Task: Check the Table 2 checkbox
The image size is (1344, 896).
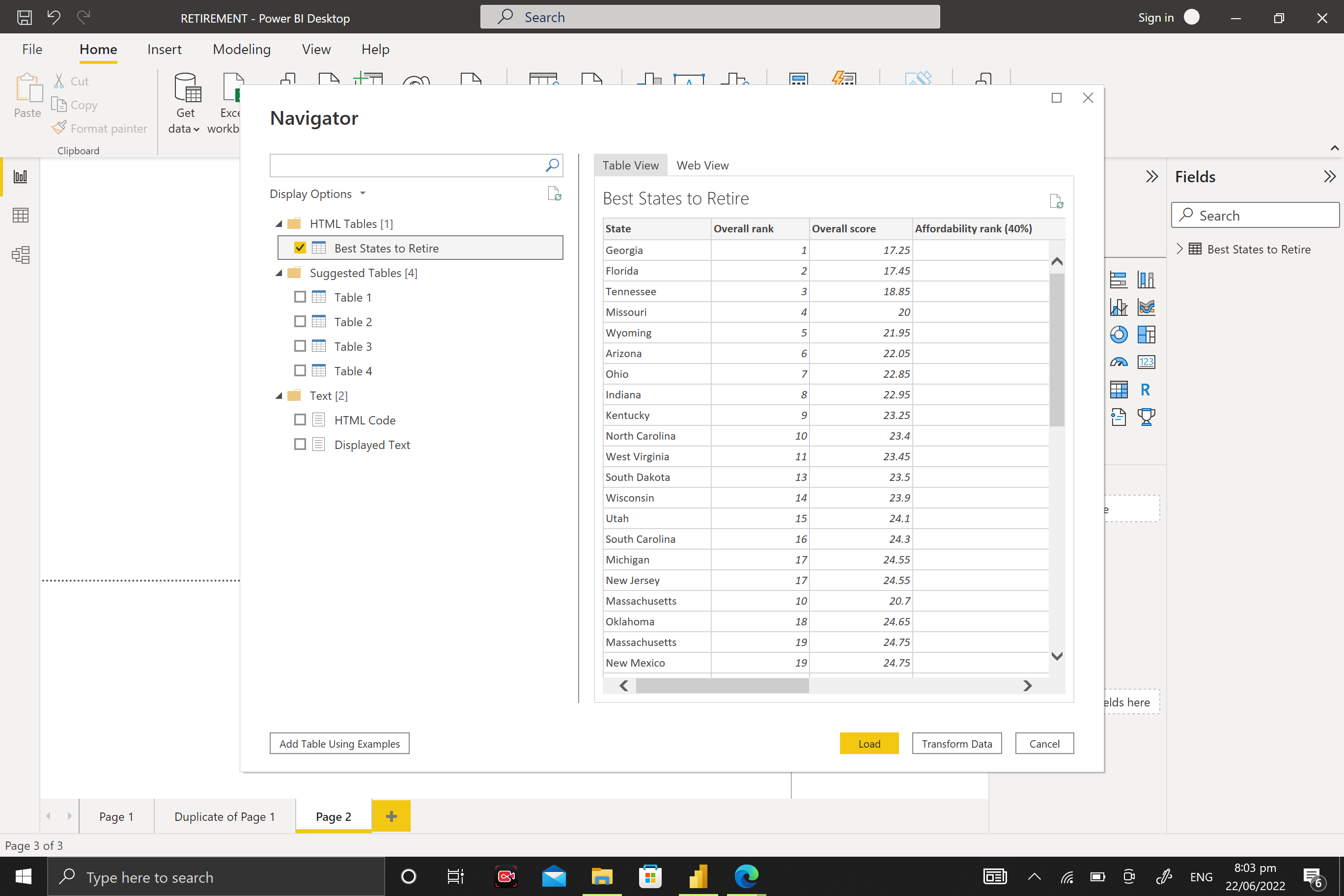Action: click(300, 322)
